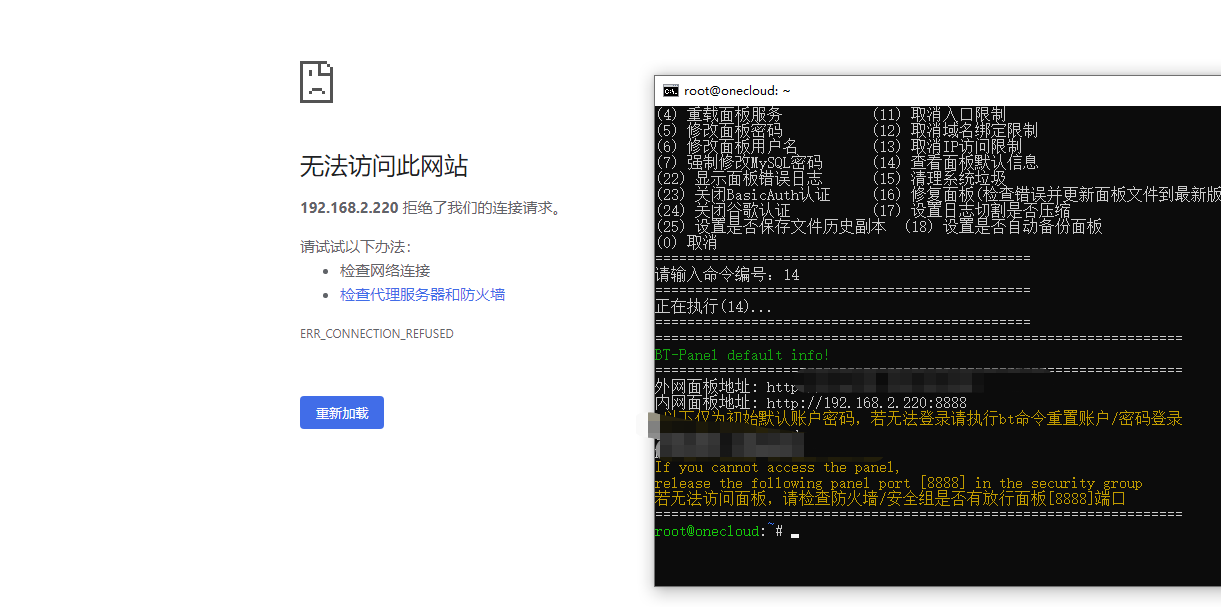Click the root@onecloud:~# shell prompt
The image size is (1221, 607).
[x=719, y=531]
